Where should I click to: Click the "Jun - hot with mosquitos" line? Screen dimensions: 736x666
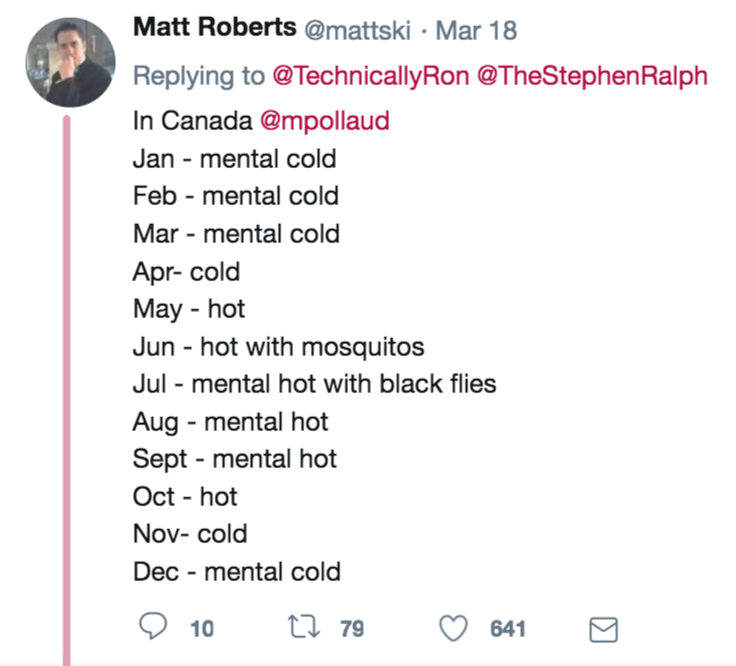pos(278,346)
